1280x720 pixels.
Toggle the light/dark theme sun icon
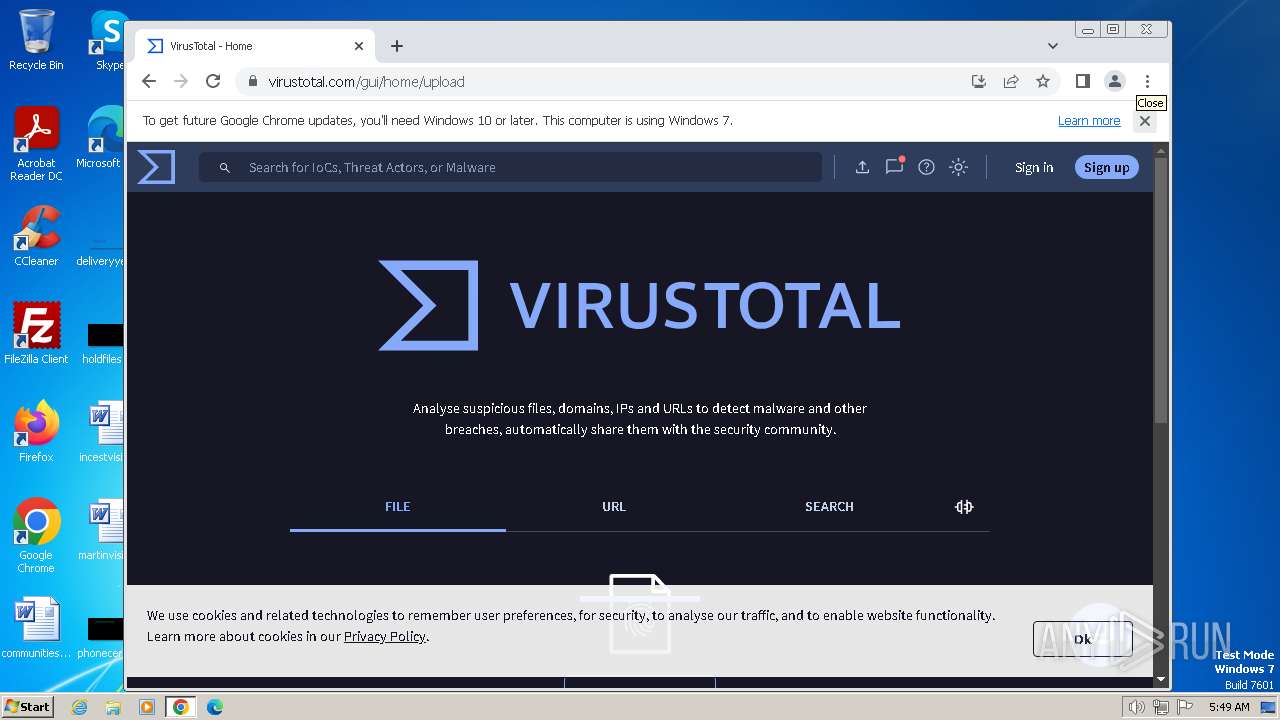point(958,167)
